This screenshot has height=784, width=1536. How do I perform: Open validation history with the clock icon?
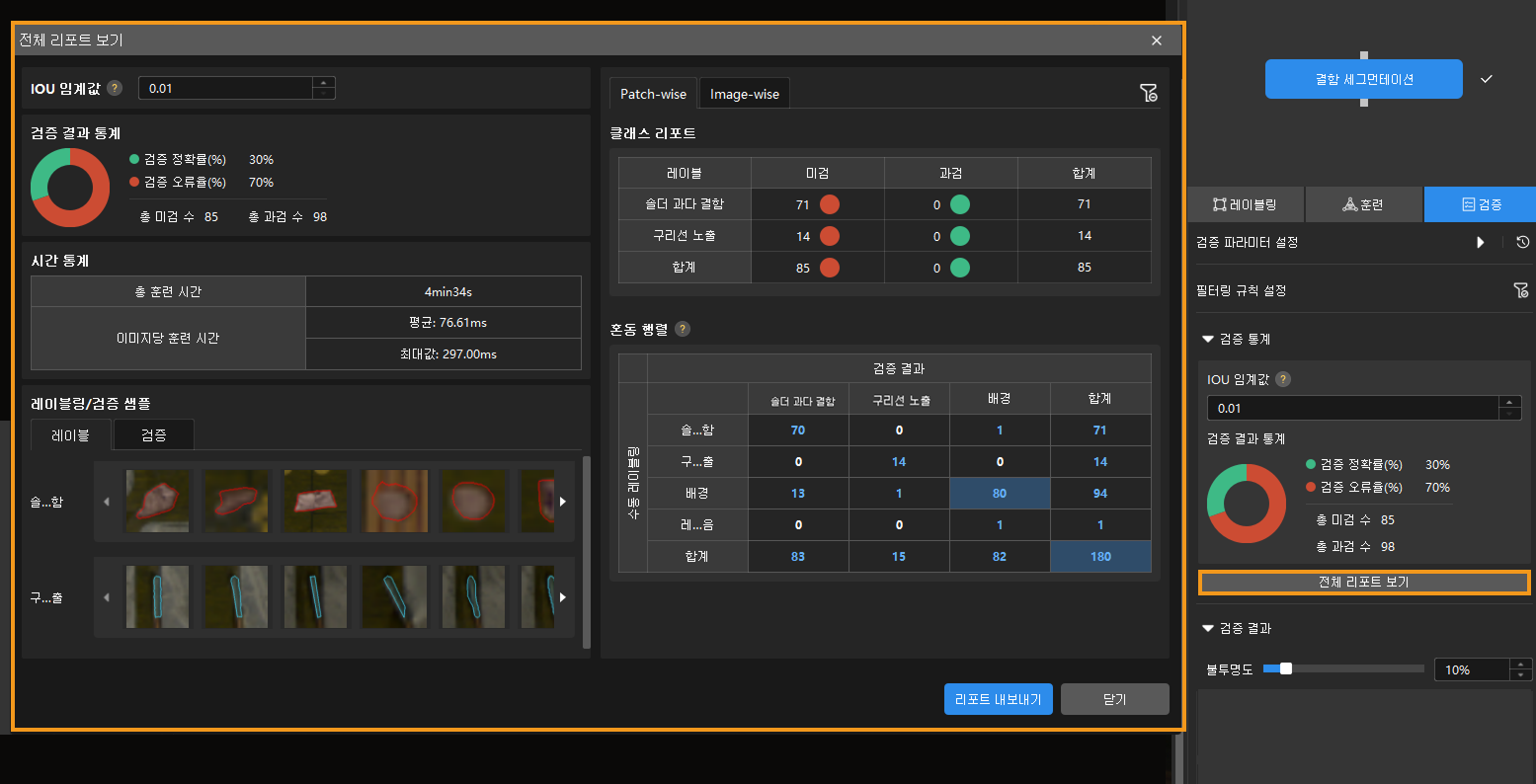1522,242
